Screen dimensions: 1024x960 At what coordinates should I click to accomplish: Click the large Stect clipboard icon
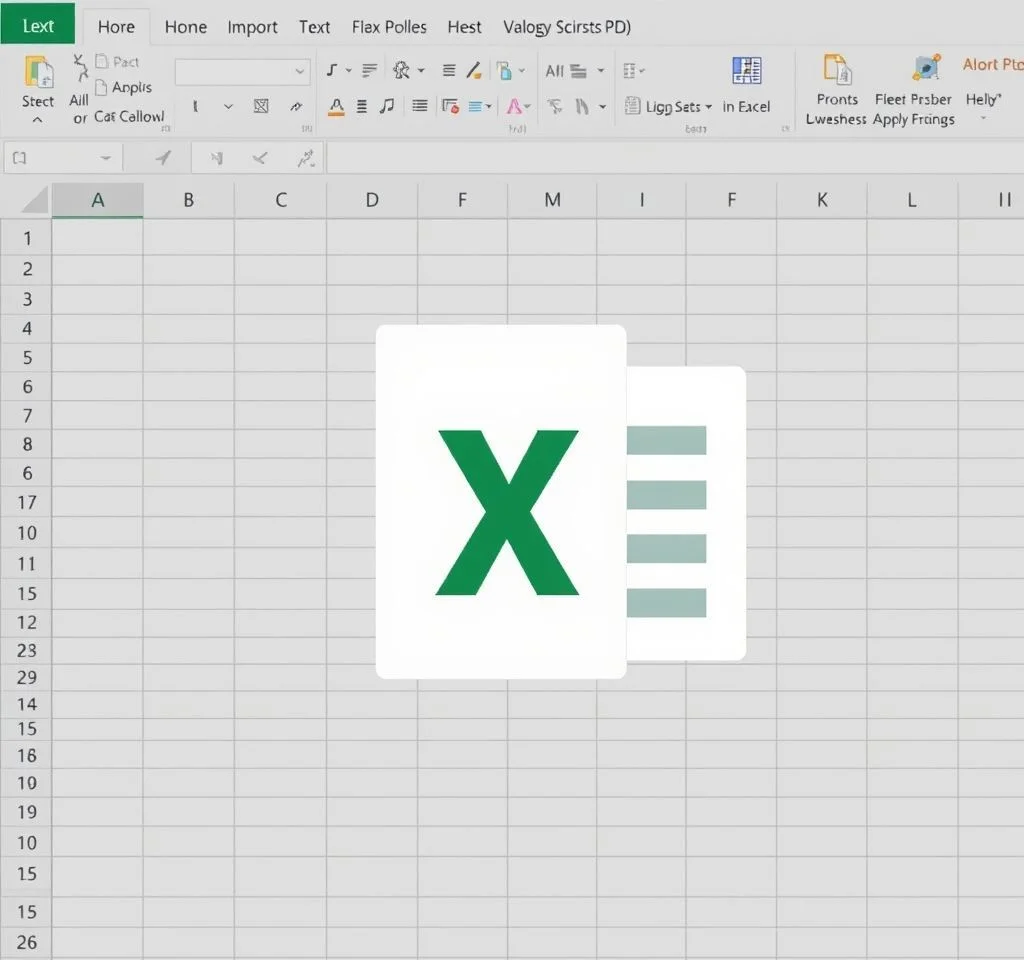[x=39, y=71]
